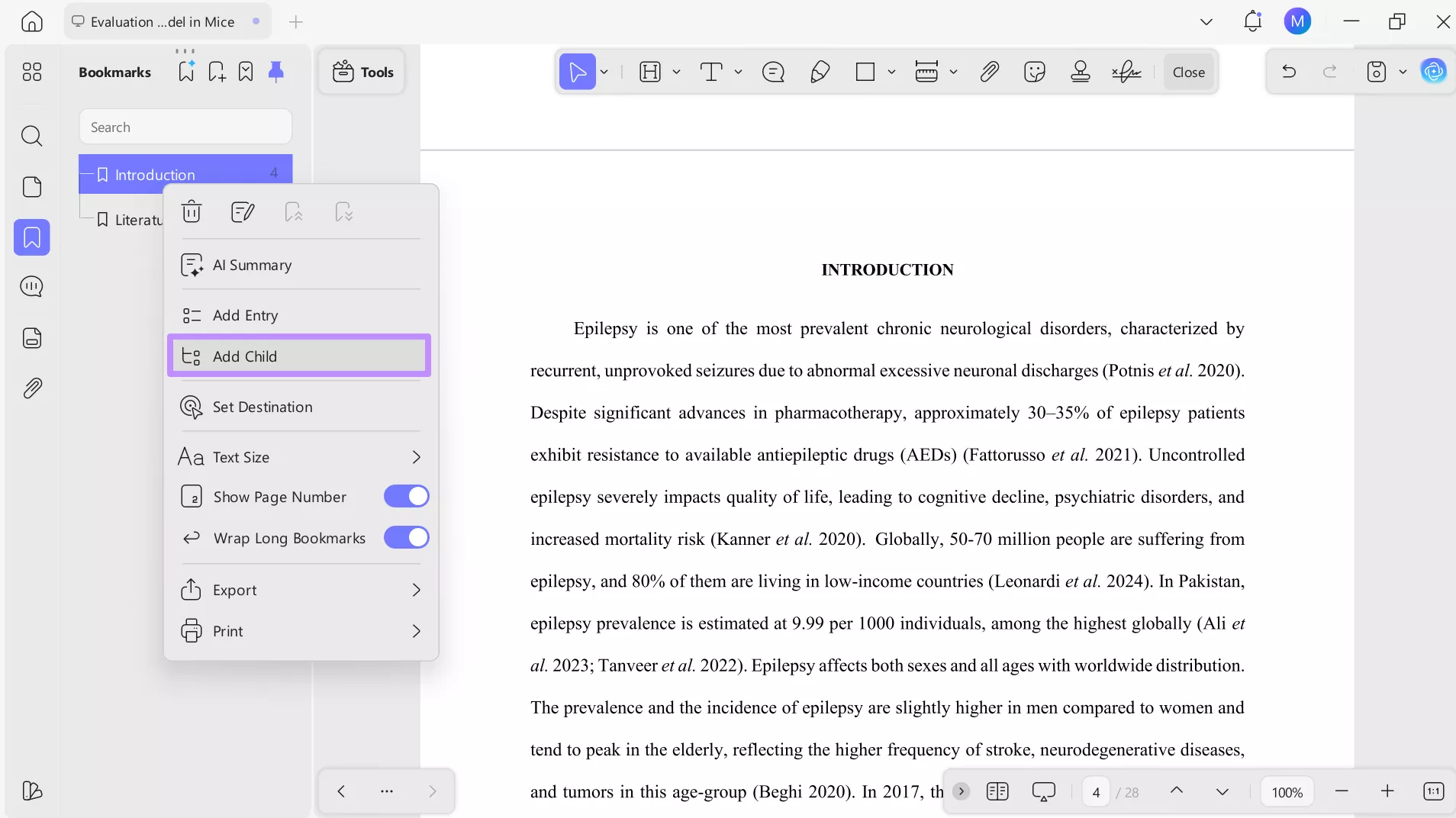Open the highlight tool dropdown arrow

coord(676,72)
